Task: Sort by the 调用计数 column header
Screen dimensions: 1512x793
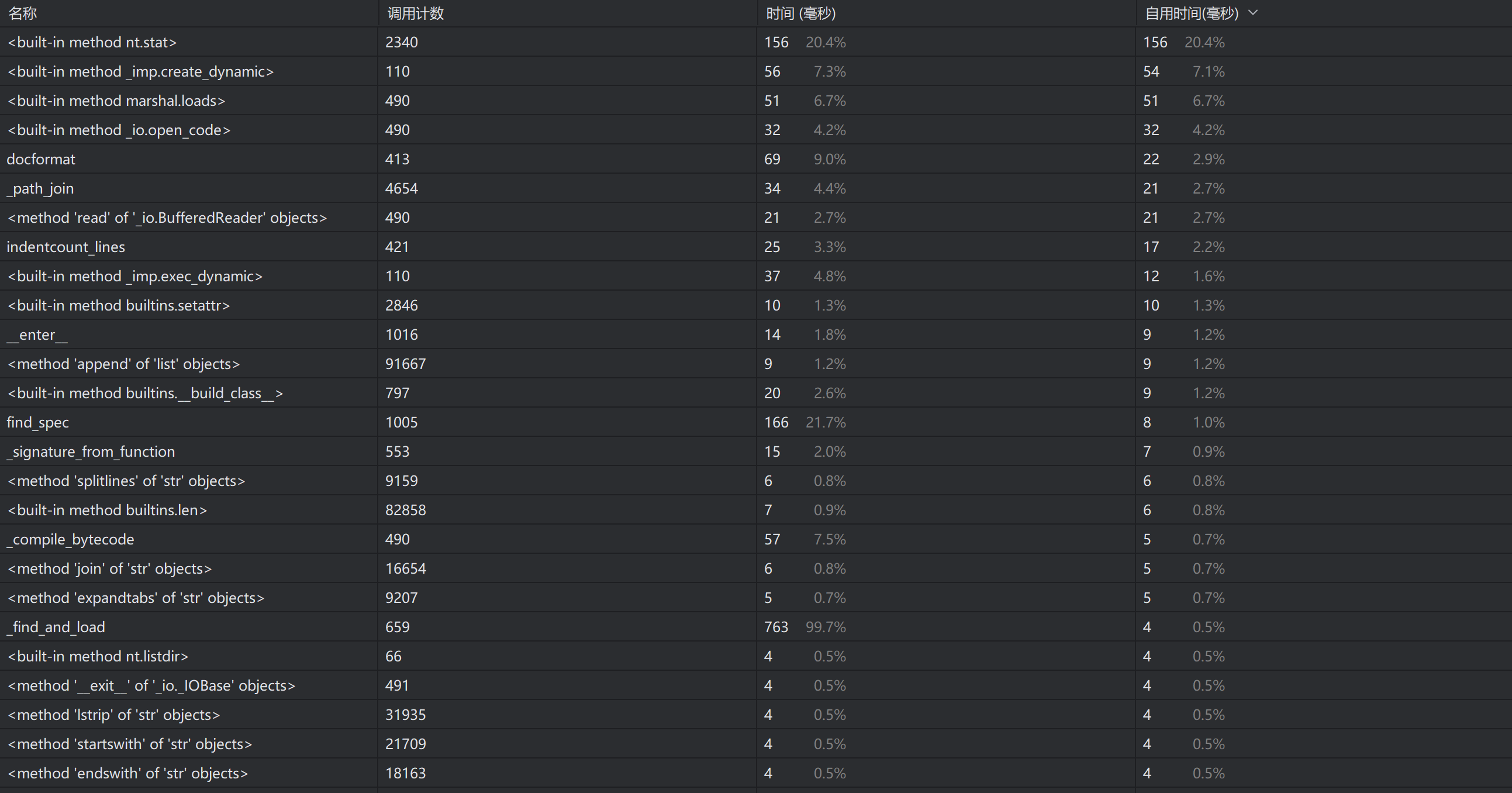Action: (416, 13)
